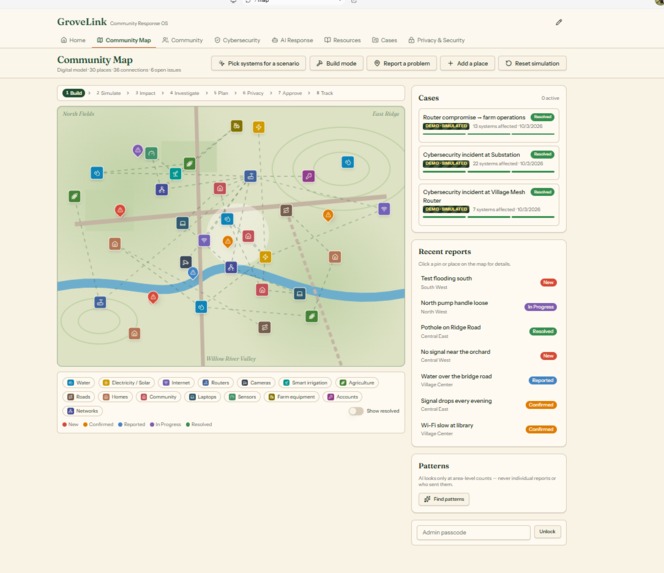Screen dimensions: 664x573
Task: Open the Test flooding south report
Action: click(x=489, y=282)
